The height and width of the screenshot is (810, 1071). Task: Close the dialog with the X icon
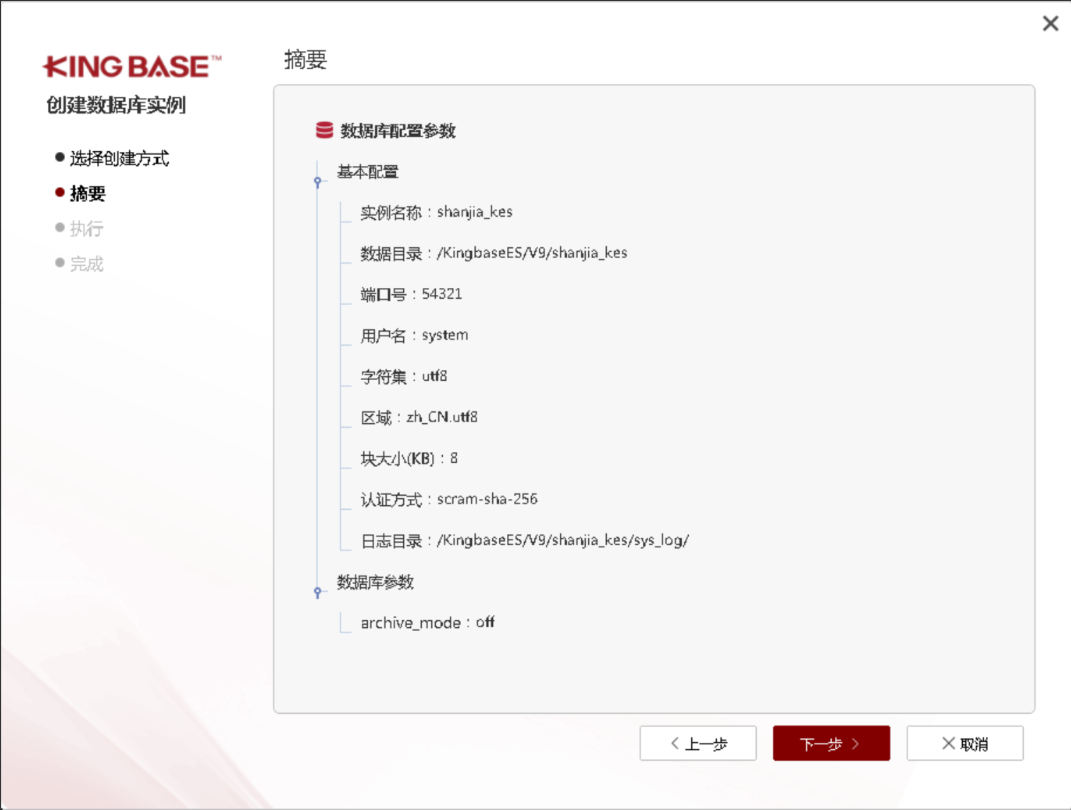[1051, 24]
